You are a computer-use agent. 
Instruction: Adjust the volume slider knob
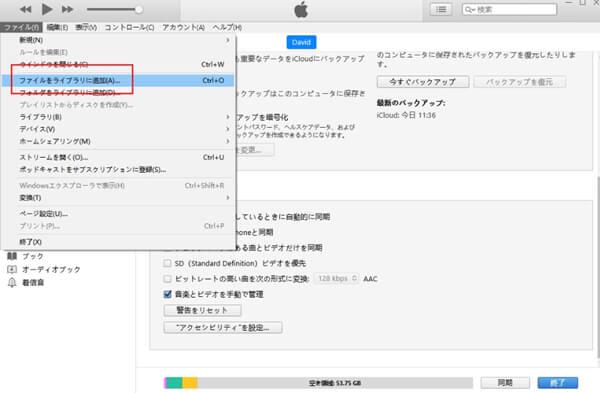pyautogui.click(x=139, y=10)
